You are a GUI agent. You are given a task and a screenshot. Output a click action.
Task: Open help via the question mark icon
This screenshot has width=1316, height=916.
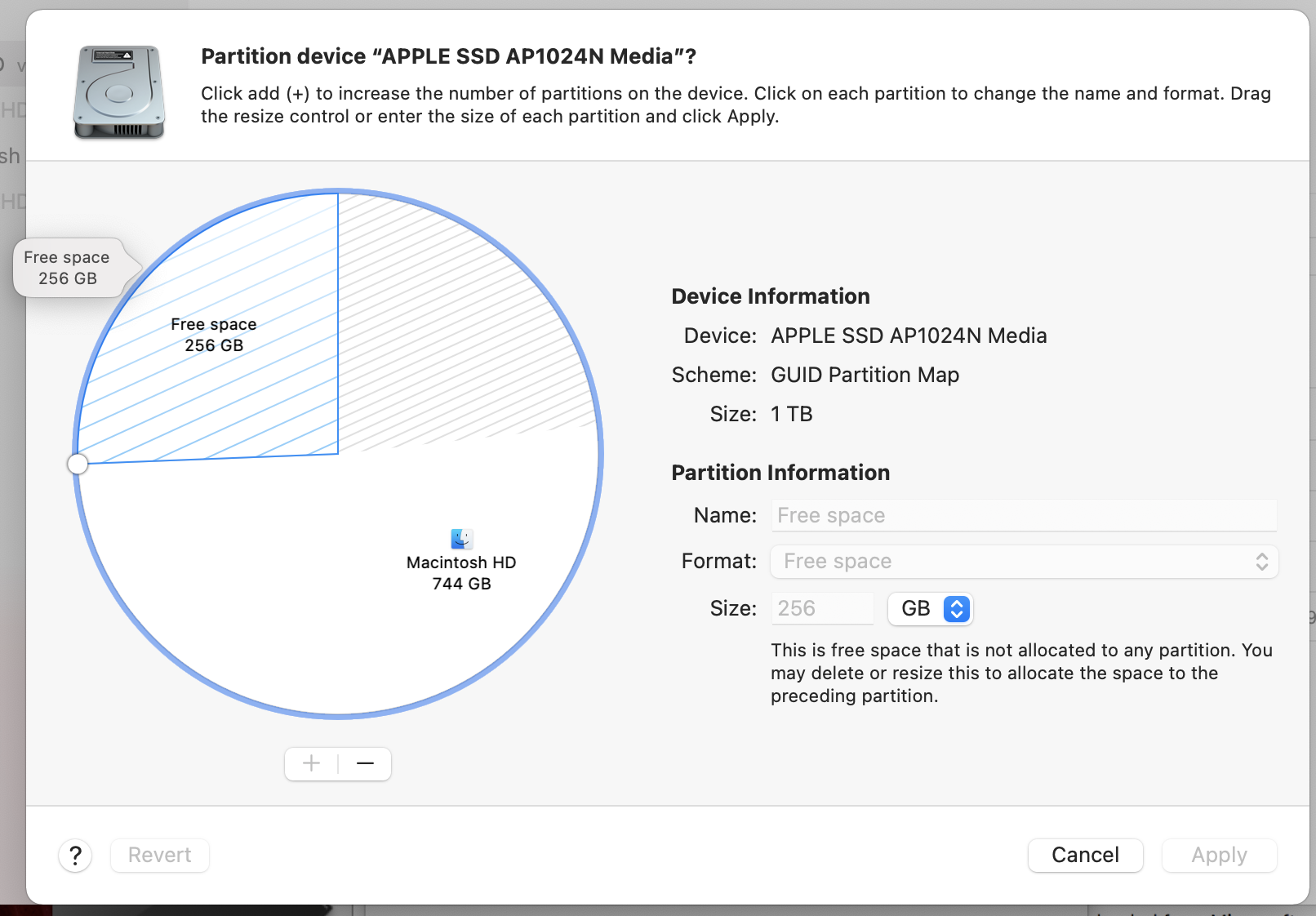[75, 855]
